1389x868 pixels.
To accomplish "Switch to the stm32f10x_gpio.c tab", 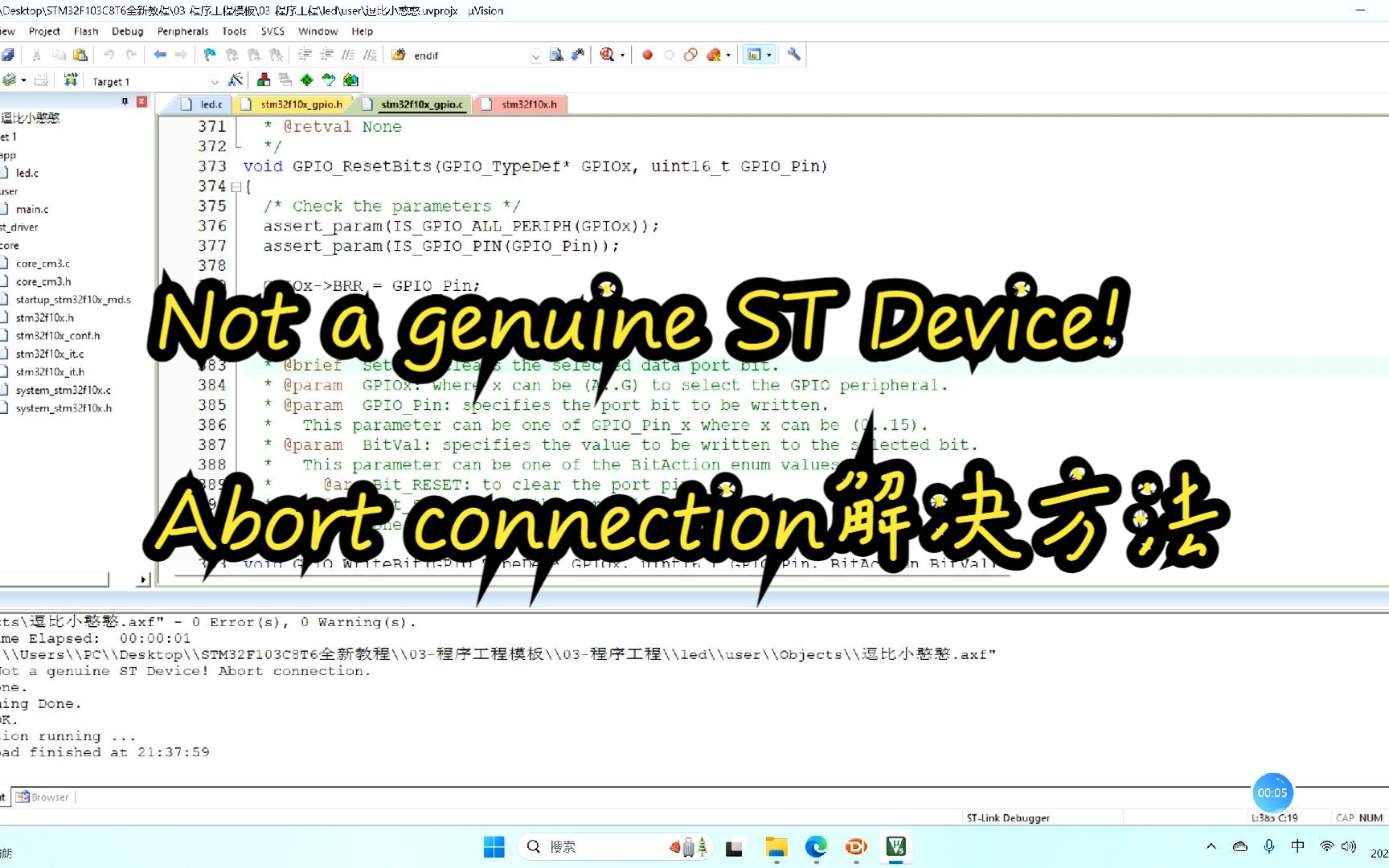I will (413, 104).
